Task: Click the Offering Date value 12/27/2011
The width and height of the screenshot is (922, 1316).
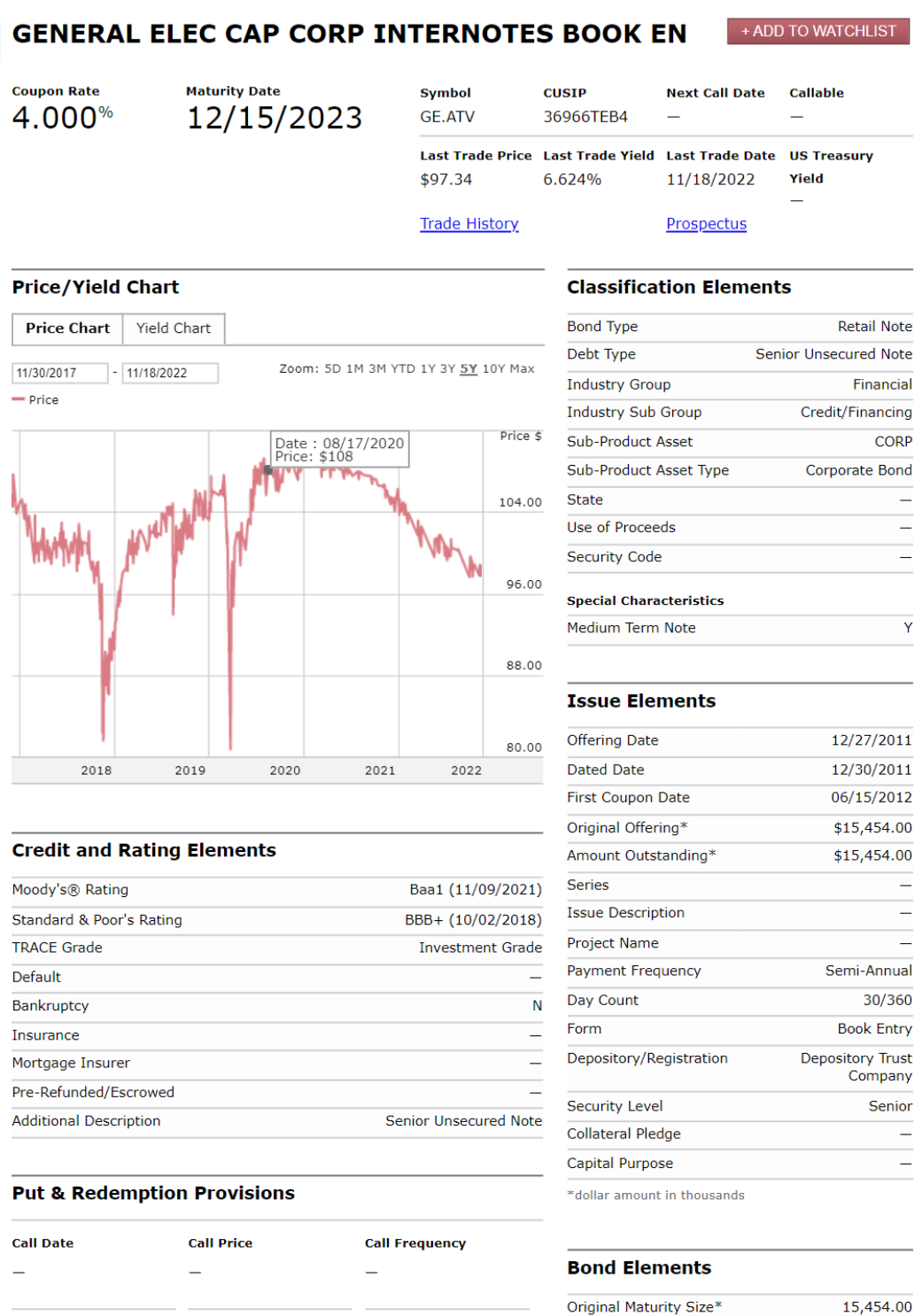Action: tap(872, 740)
